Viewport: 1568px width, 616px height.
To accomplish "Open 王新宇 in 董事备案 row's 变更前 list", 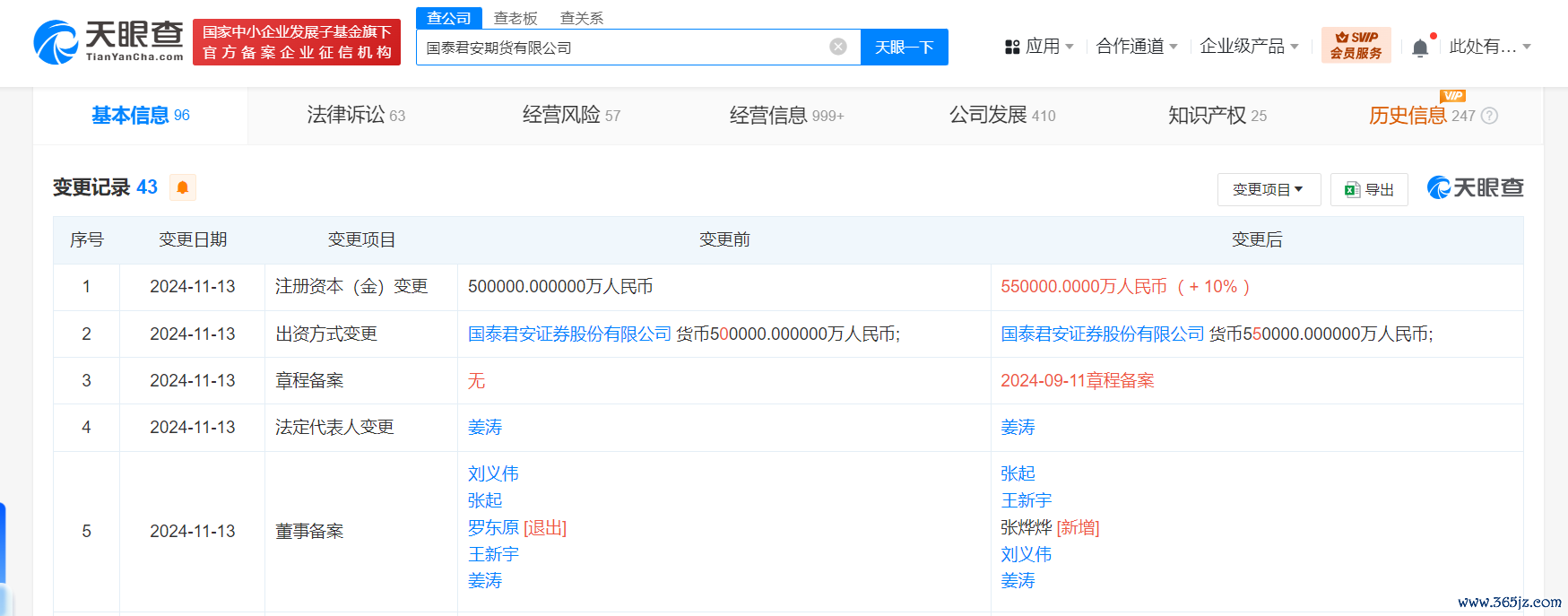I will coord(493,554).
